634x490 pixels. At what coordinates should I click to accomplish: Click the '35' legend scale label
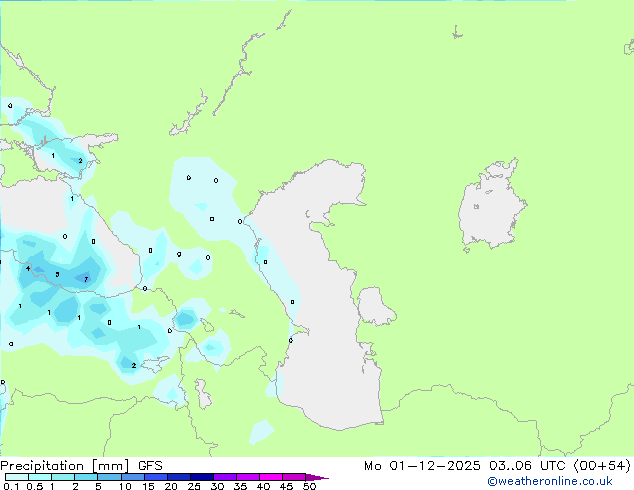coord(240,486)
